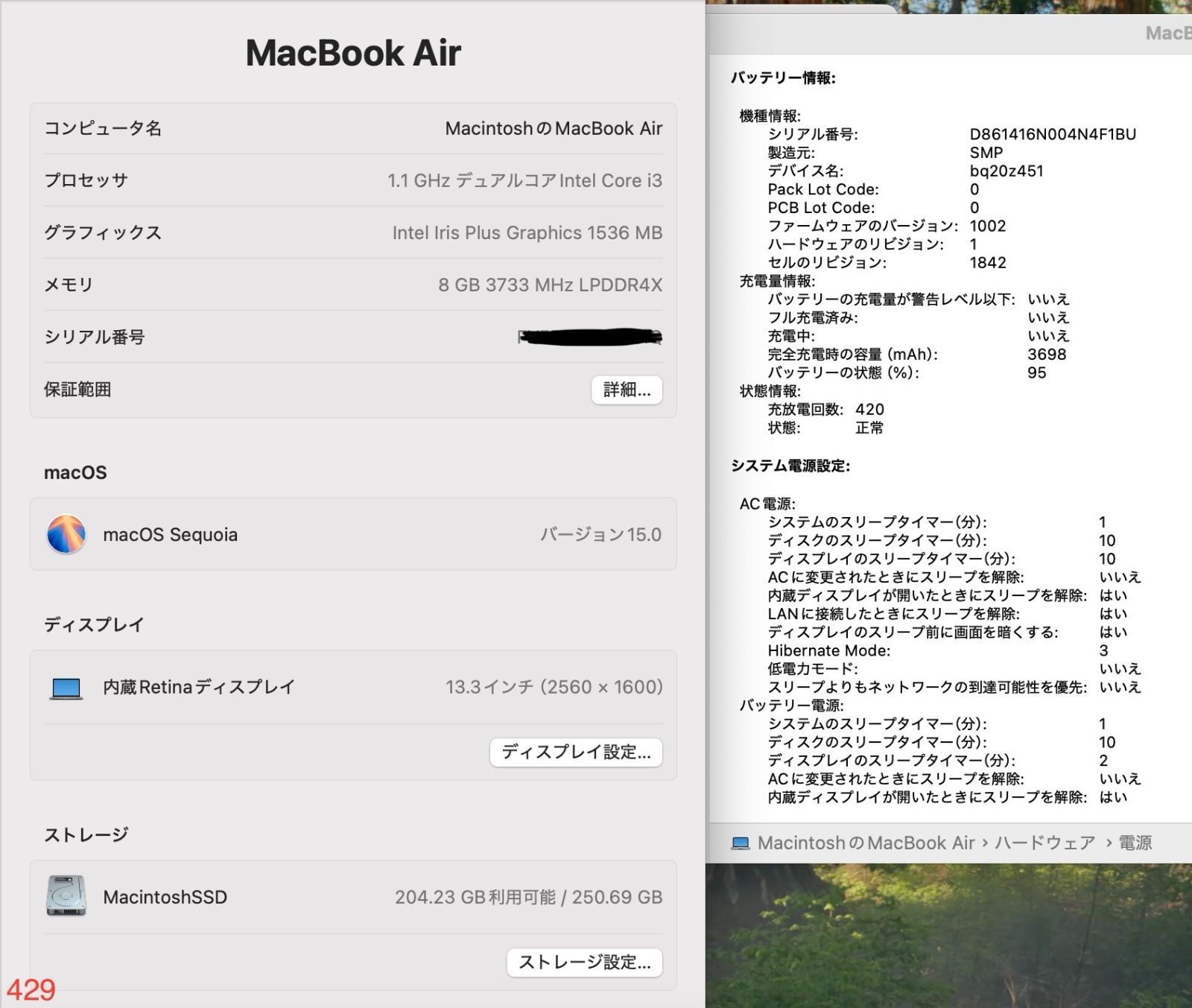Screen dimensions: 1192x1008
Task: Click full charge capacity value 3698
Action: tap(1047, 354)
